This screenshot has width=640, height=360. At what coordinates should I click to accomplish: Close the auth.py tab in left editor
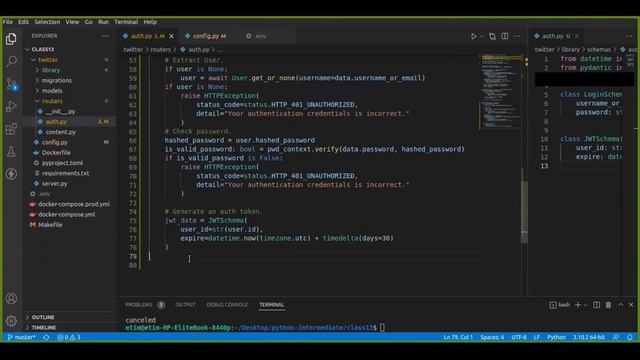pos(171,36)
